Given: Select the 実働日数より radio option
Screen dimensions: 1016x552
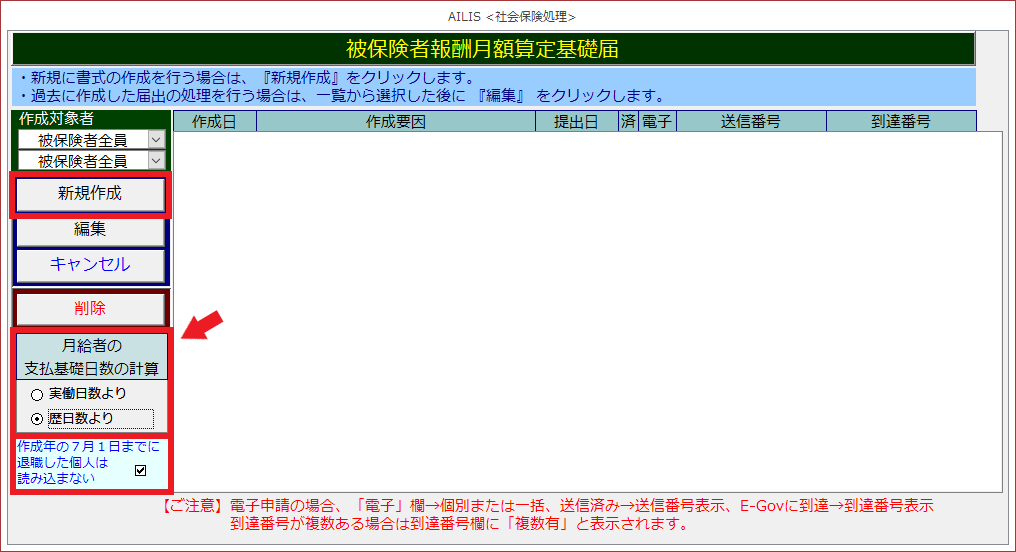Looking at the screenshot, I should [37, 394].
